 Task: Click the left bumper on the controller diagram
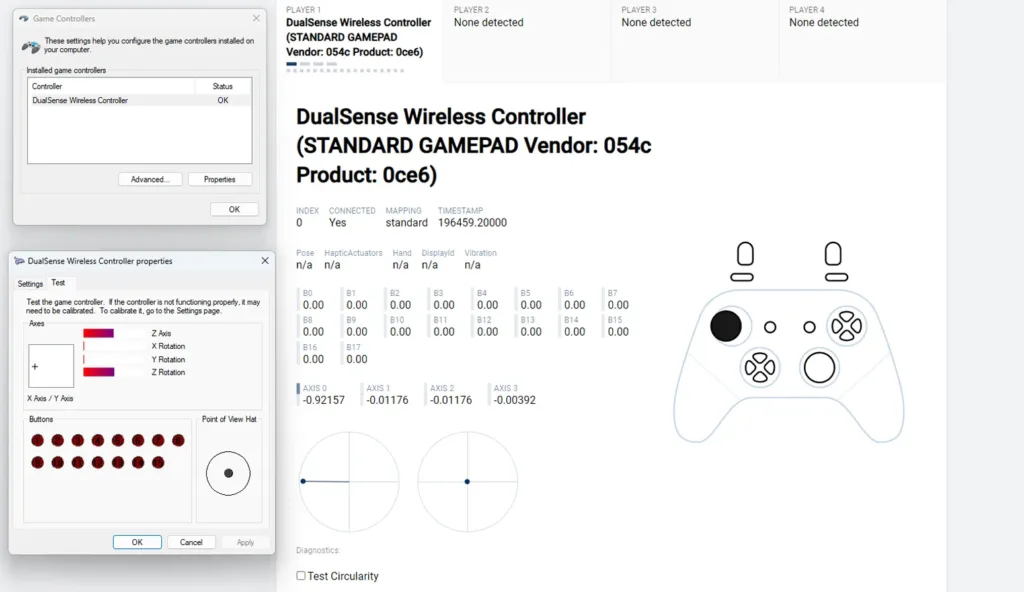click(742, 277)
